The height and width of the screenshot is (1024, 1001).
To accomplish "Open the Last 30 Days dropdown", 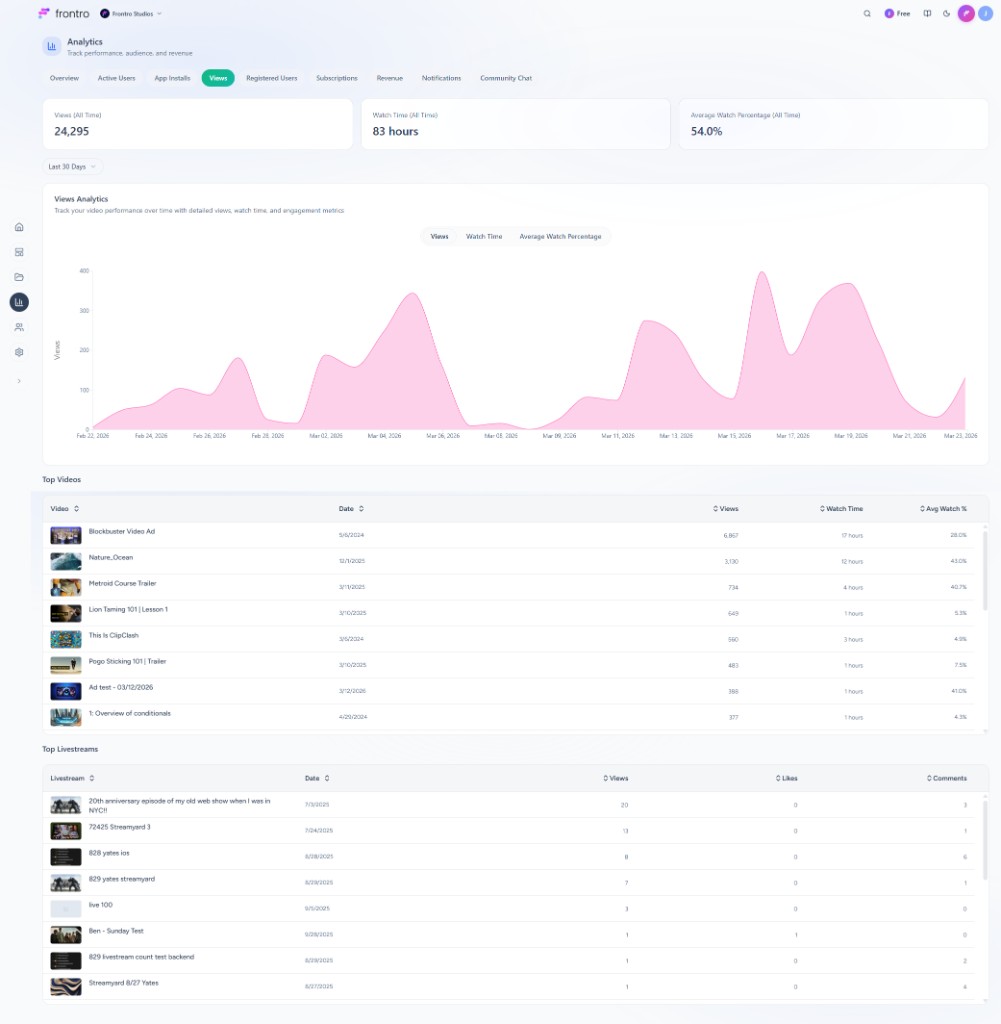I will (72, 167).
